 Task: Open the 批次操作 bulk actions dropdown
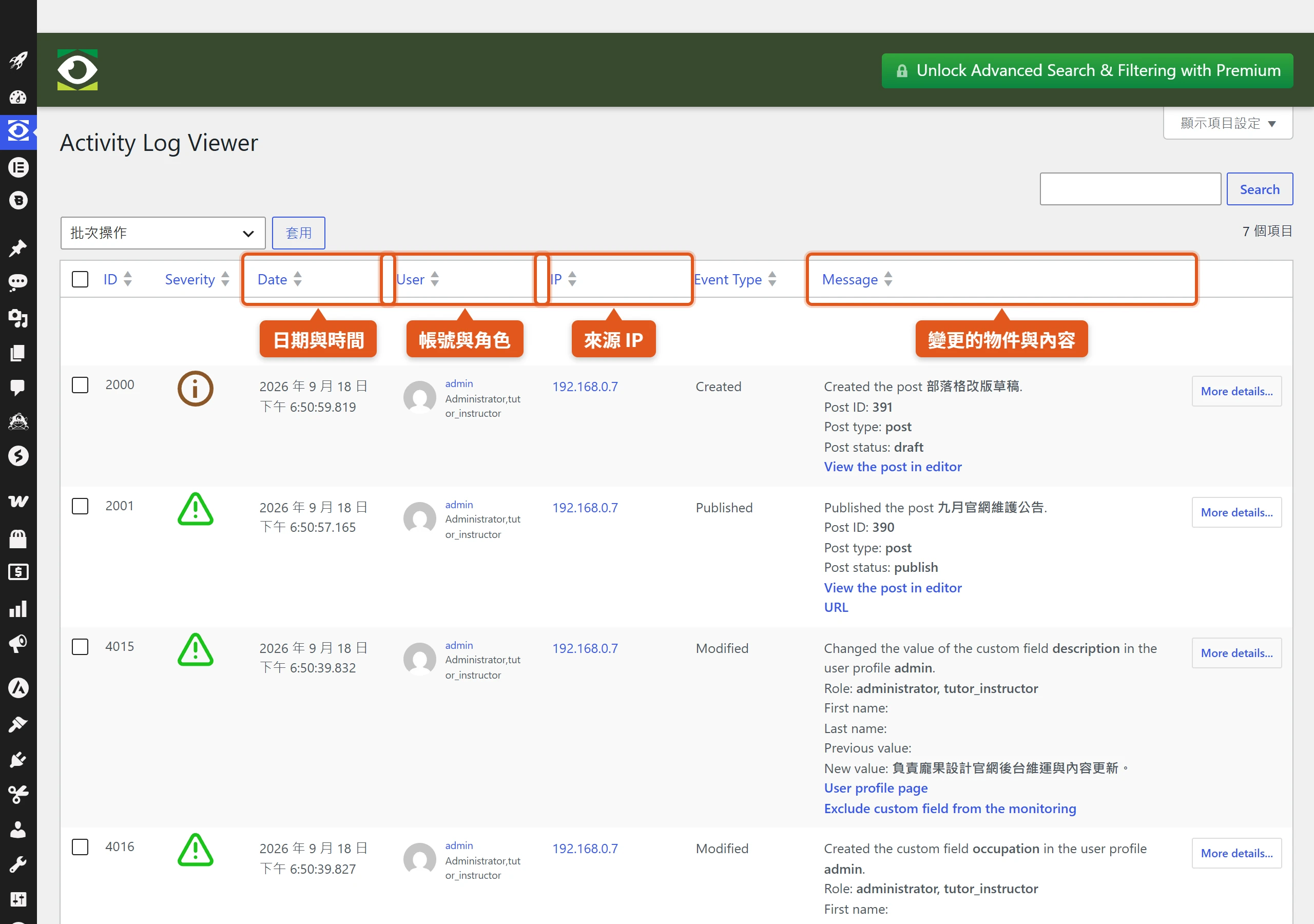click(x=163, y=233)
